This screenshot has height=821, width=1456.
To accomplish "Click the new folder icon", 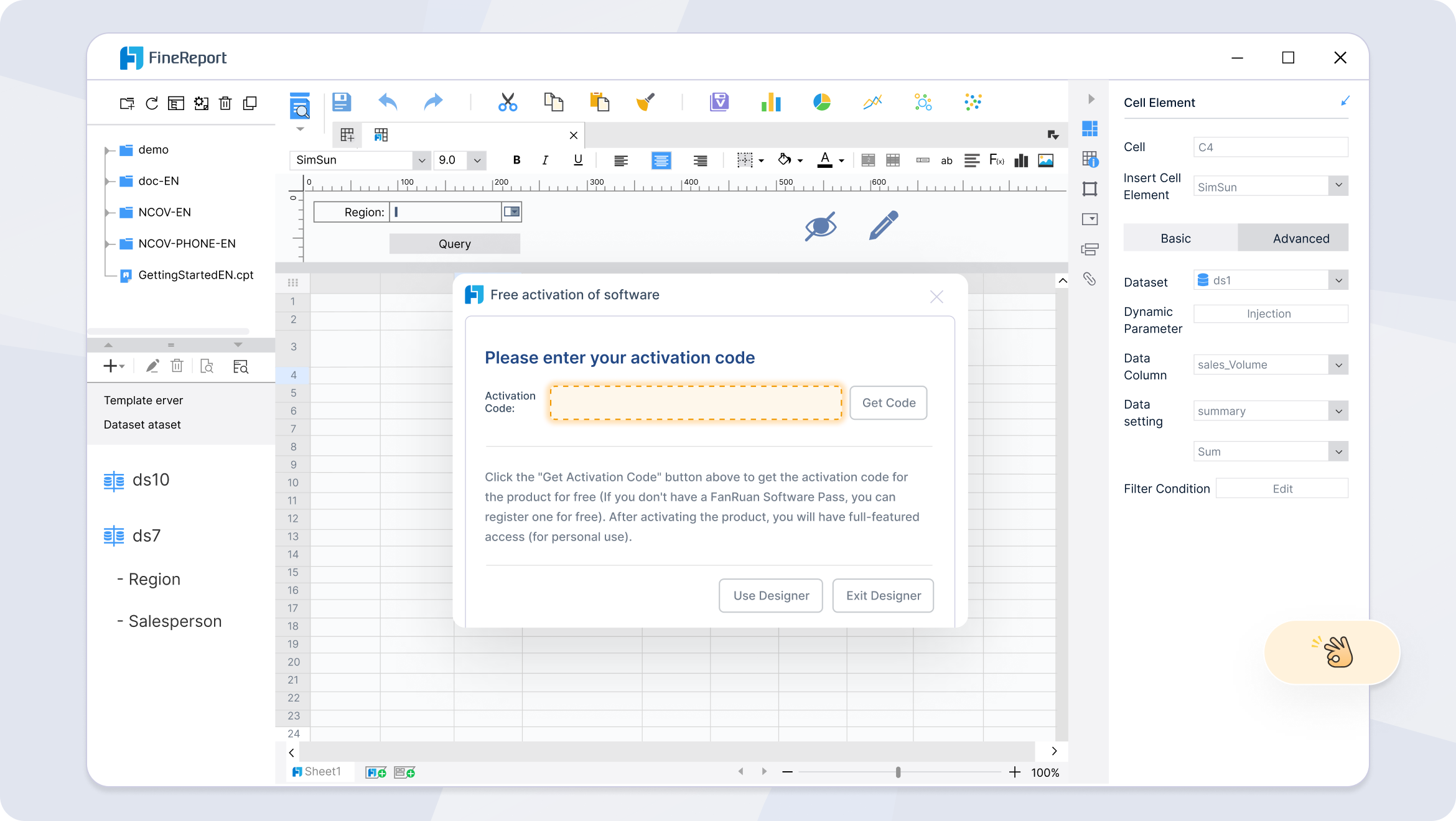I will click(127, 103).
